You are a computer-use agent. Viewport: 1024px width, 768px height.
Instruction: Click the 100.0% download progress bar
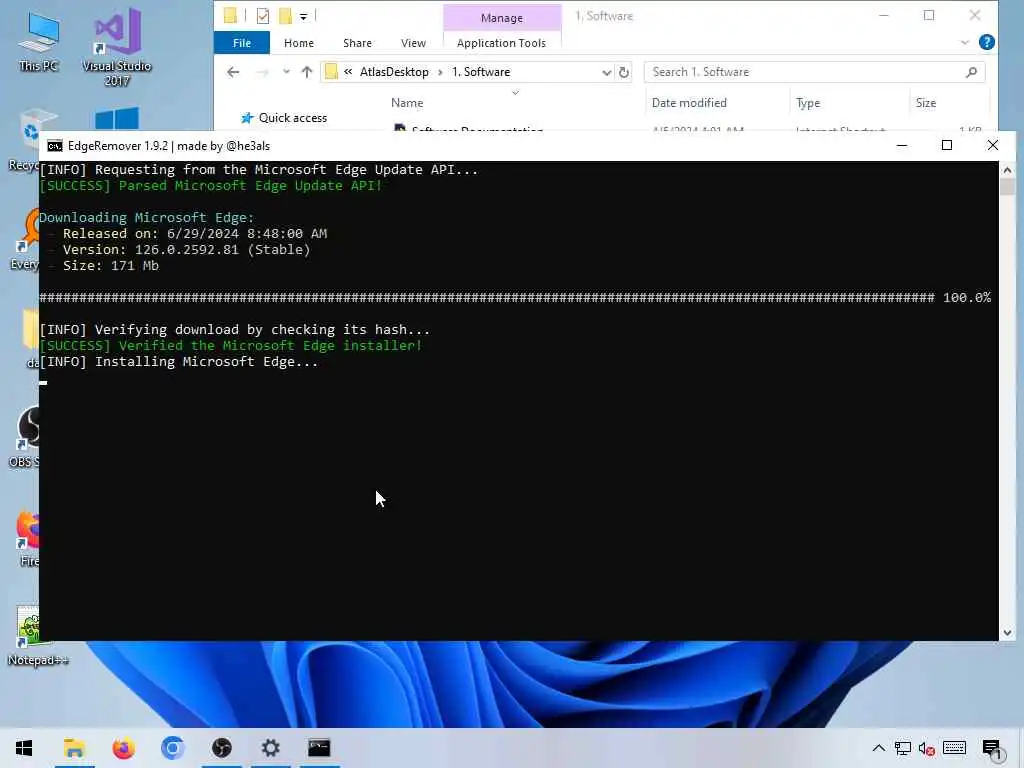[x=515, y=297]
